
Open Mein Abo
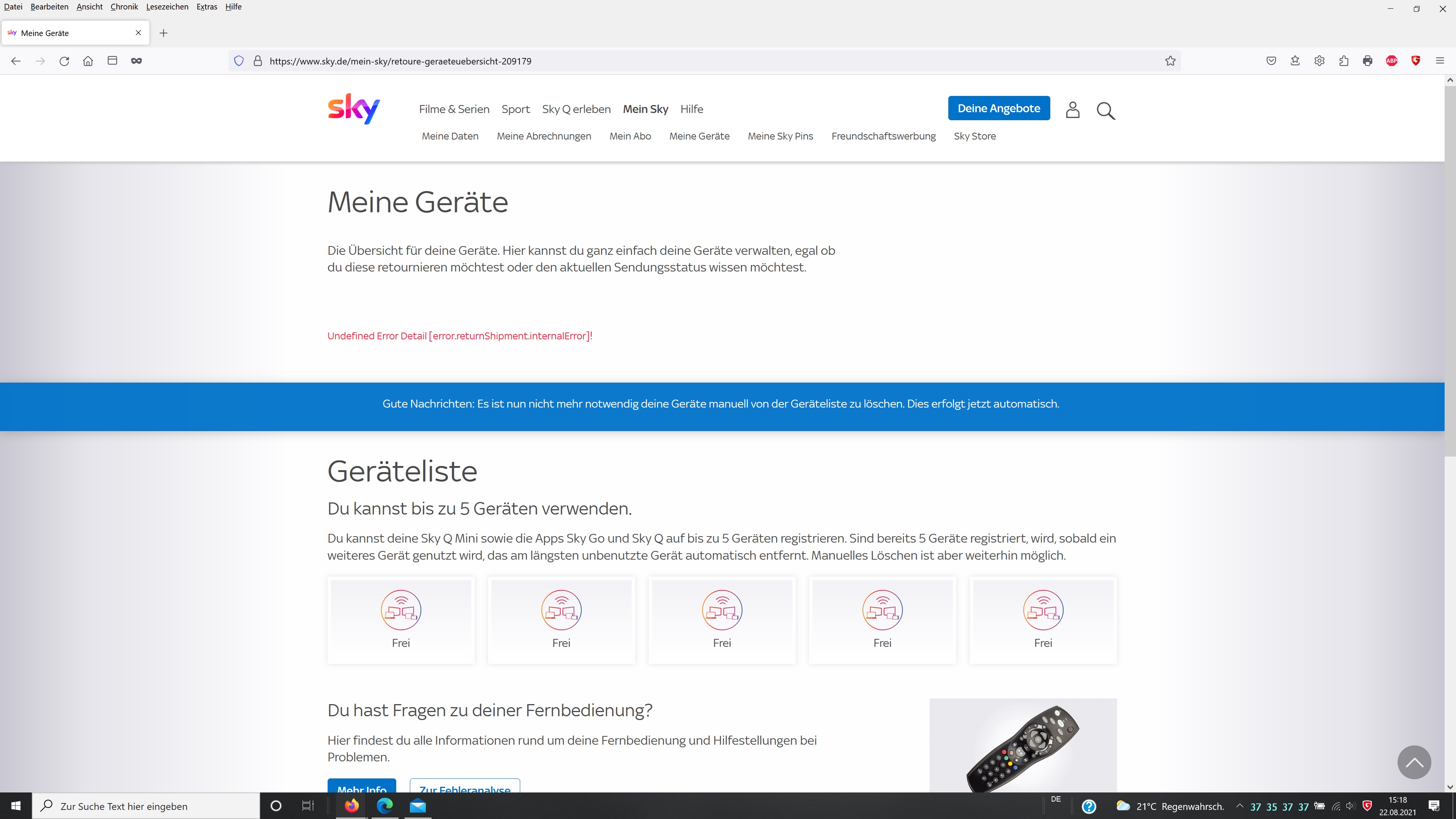tap(630, 136)
